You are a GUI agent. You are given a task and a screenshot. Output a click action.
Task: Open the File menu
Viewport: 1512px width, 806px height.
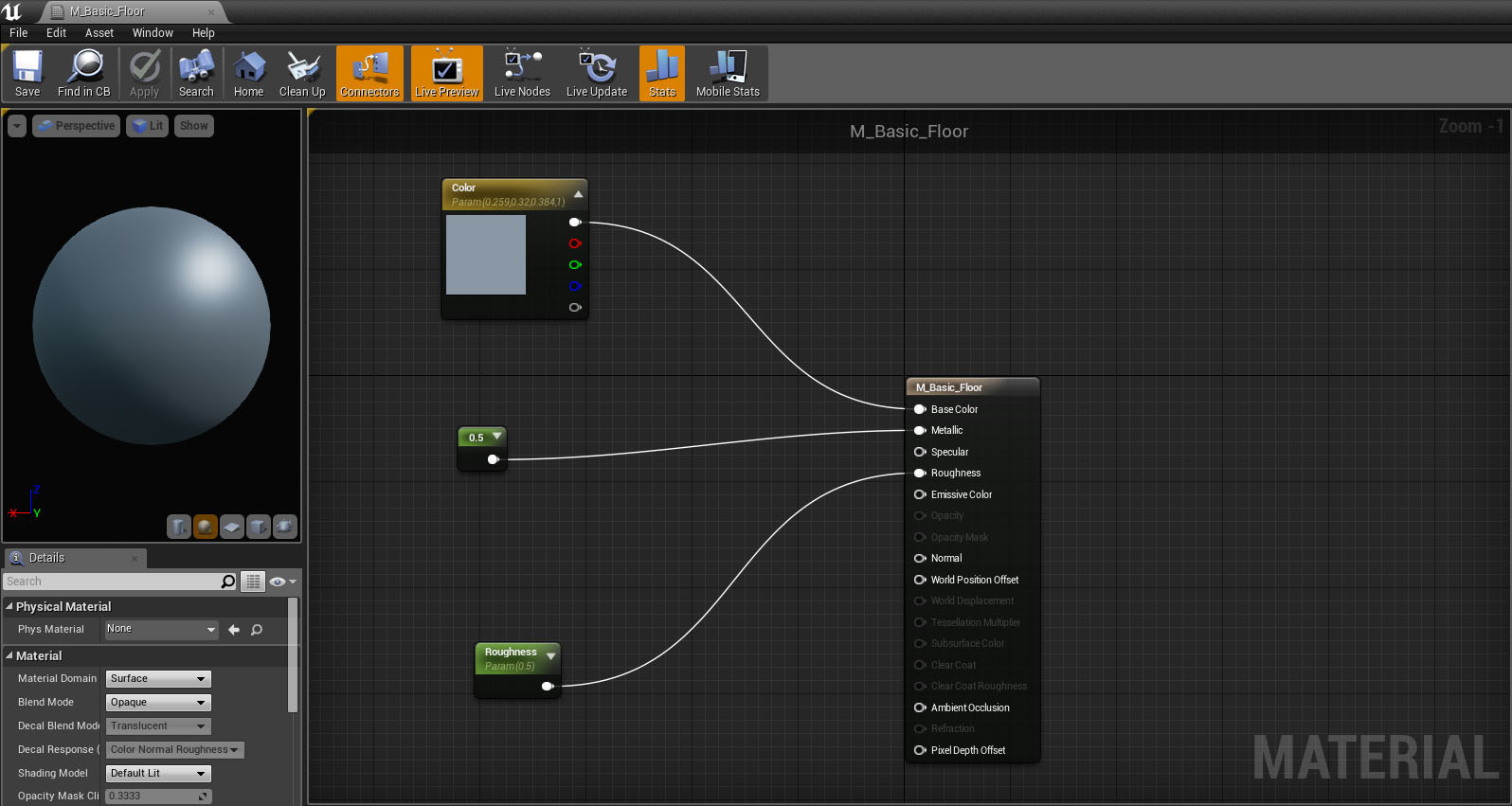19,32
